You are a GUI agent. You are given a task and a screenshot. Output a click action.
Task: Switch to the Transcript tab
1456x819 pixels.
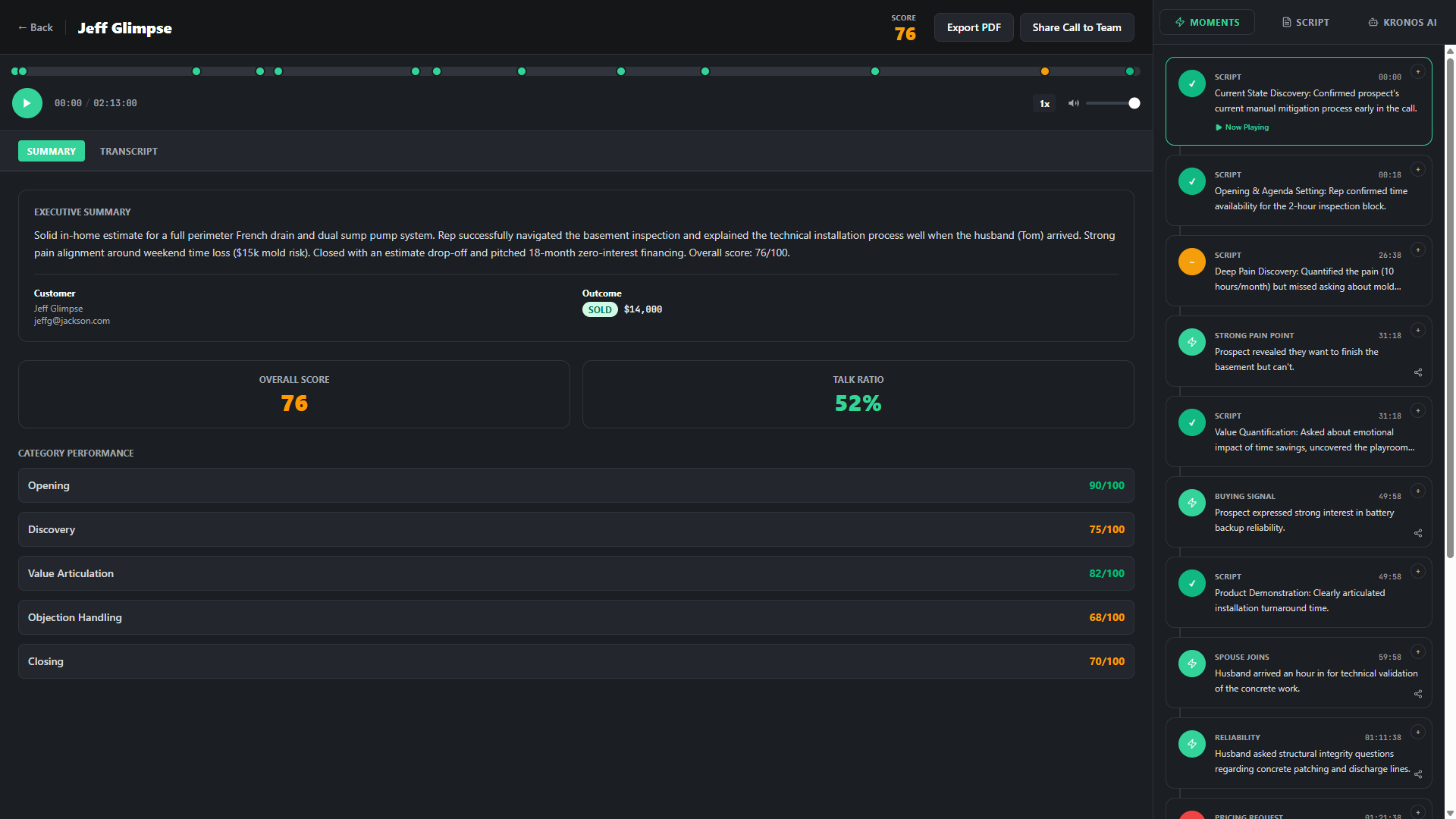[x=129, y=151]
